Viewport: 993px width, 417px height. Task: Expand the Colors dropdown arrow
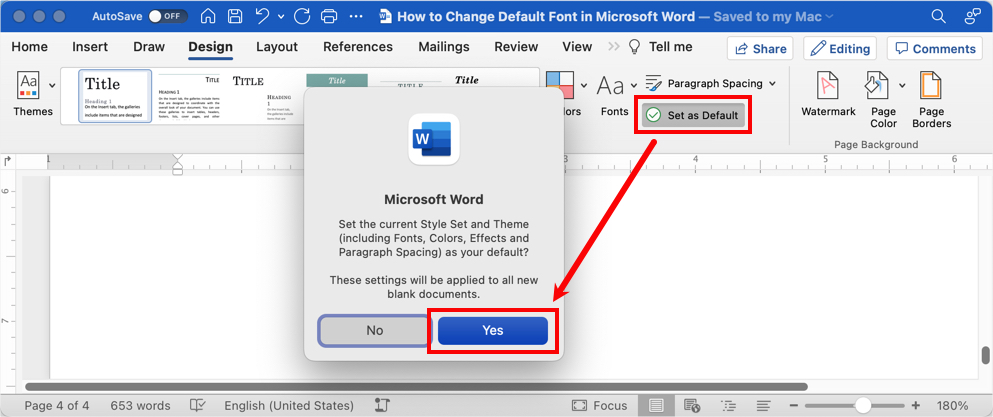583,85
